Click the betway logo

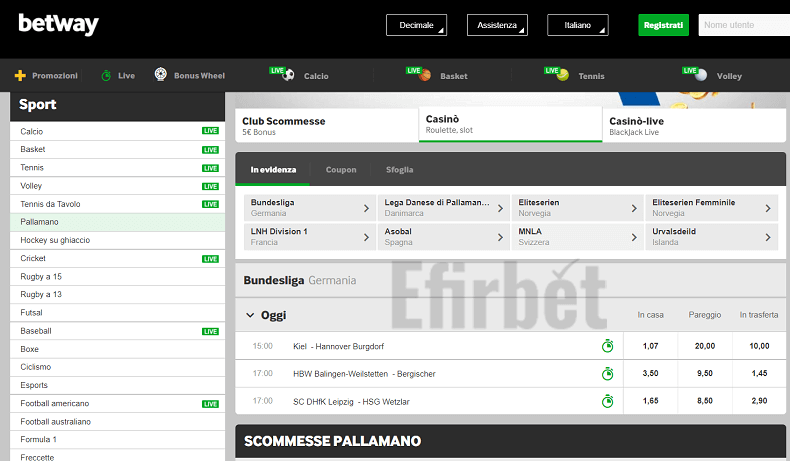pyautogui.click(x=58, y=24)
